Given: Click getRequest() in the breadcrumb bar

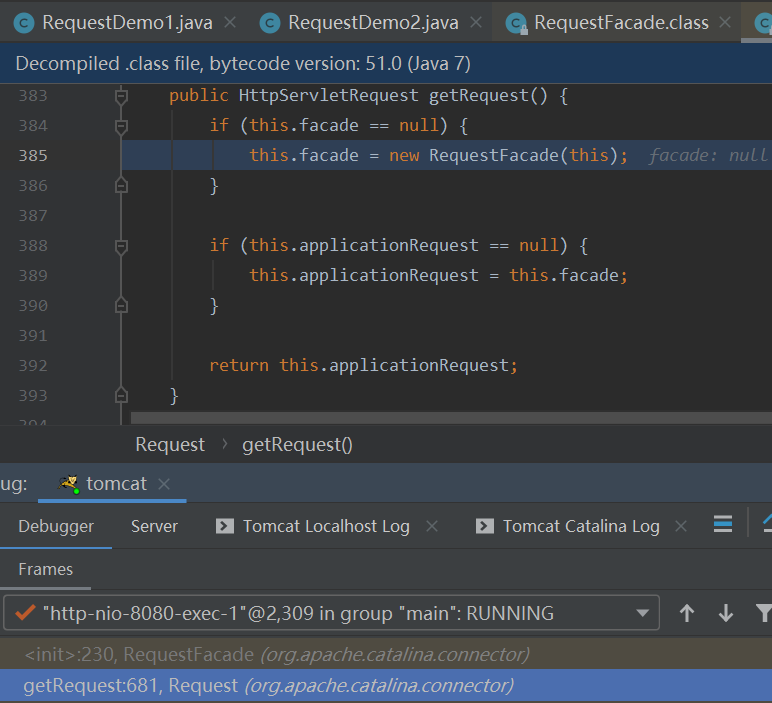Looking at the screenshot, I should click(297, 444).
